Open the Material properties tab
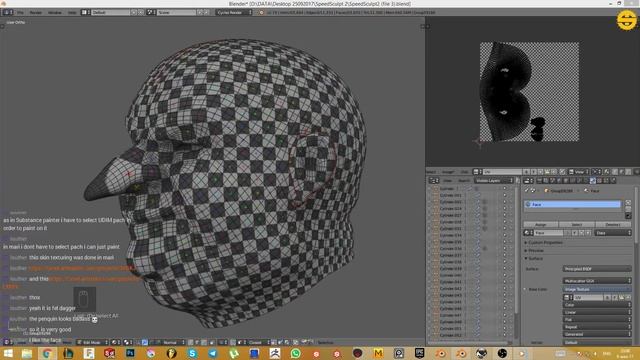Image resolution: width=640 pixels, height=360 pixels. click(x=593, y=180)
